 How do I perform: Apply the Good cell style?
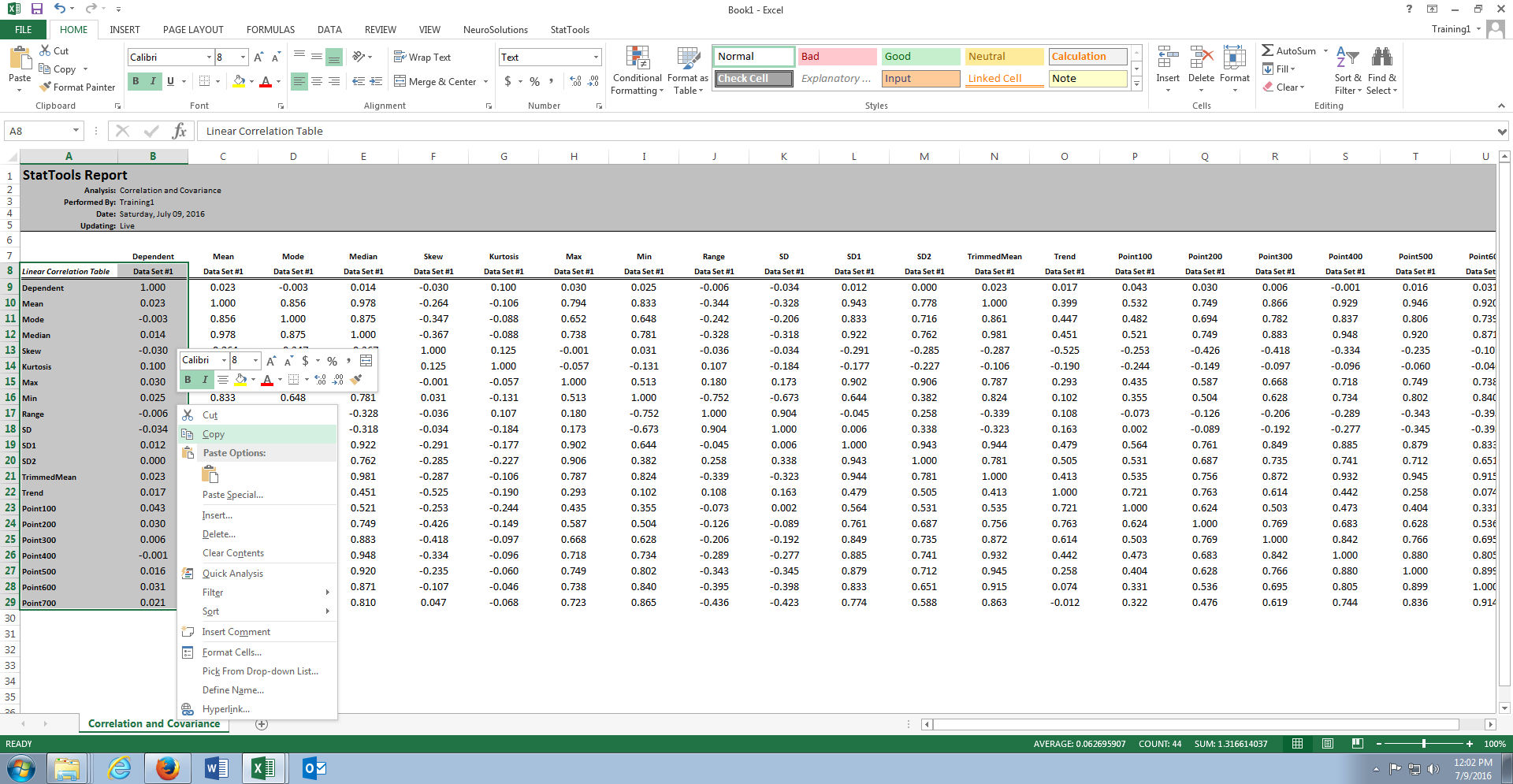coord(920,57)
